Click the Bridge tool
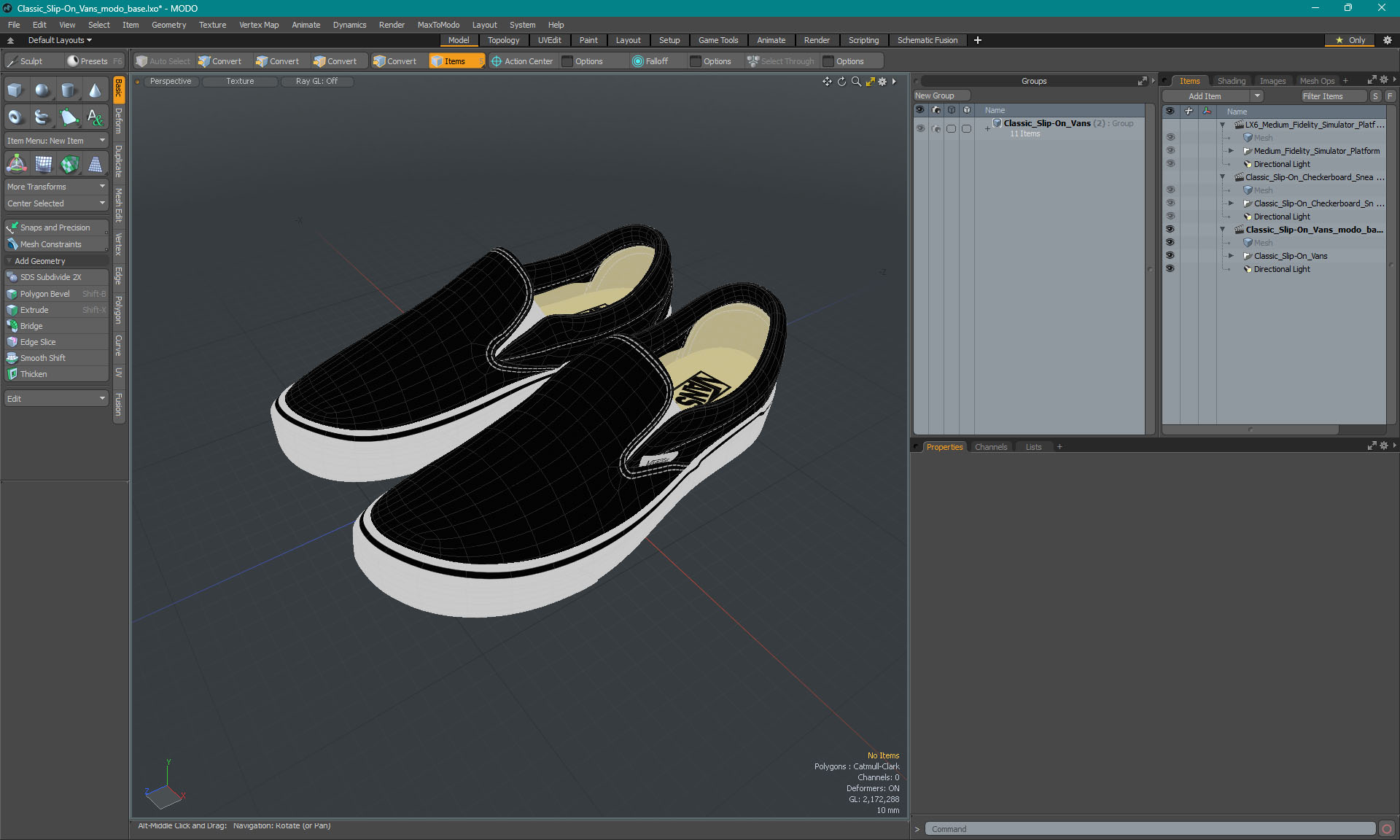This screenshot has width=1400, height=840. pyautogui.click(x=57, y=326)
